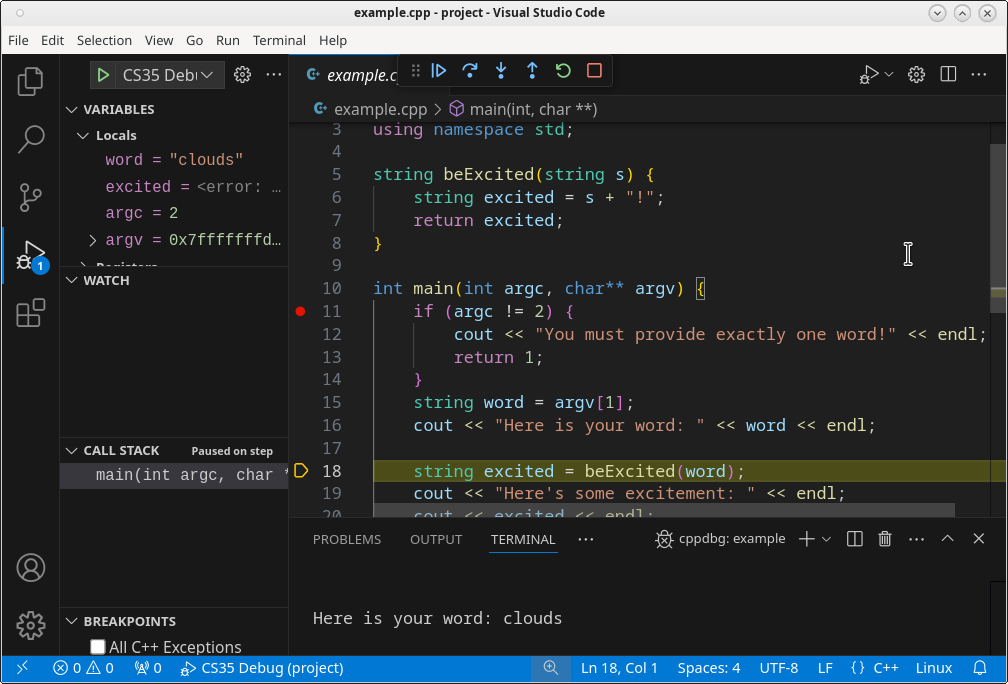Image resolution: width=1008 pixels, height=684 pixels.
Task: Collapse the CALL STACK section
Action: tap(71, 451)
